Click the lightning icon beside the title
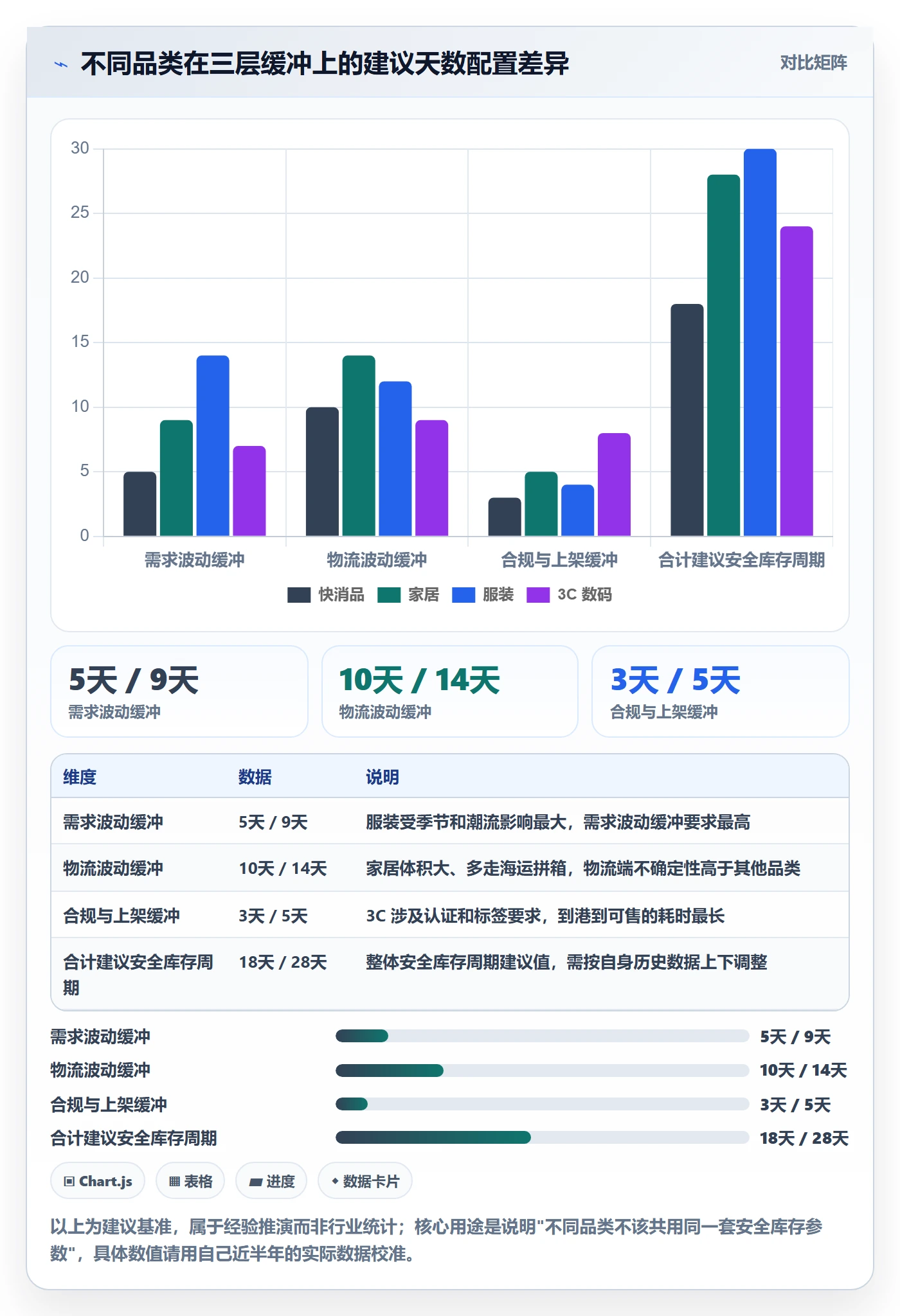The height and width of the screenshot is (1316, 900). tap(60, 64)
